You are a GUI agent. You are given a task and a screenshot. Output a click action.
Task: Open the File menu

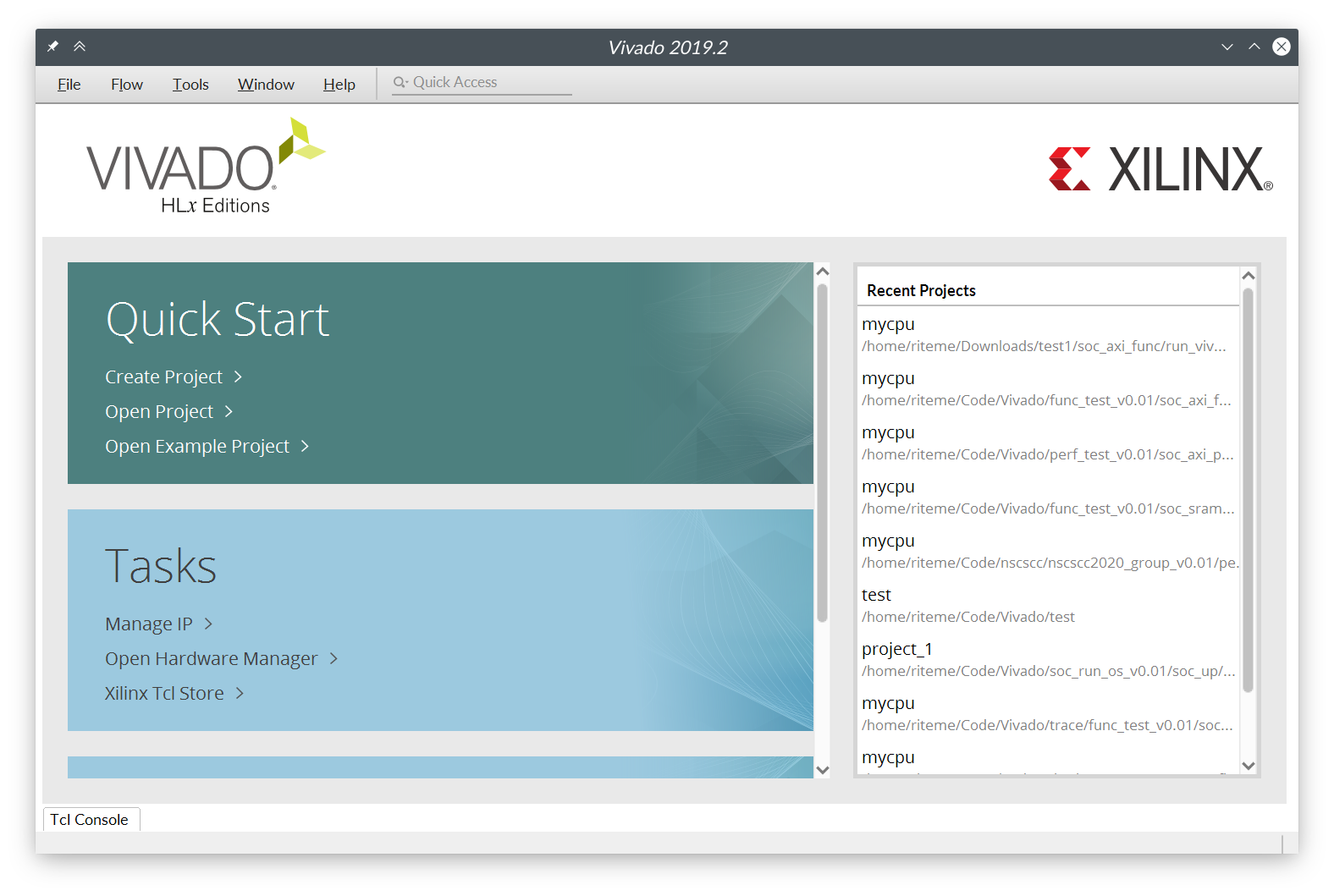[69, 85]
